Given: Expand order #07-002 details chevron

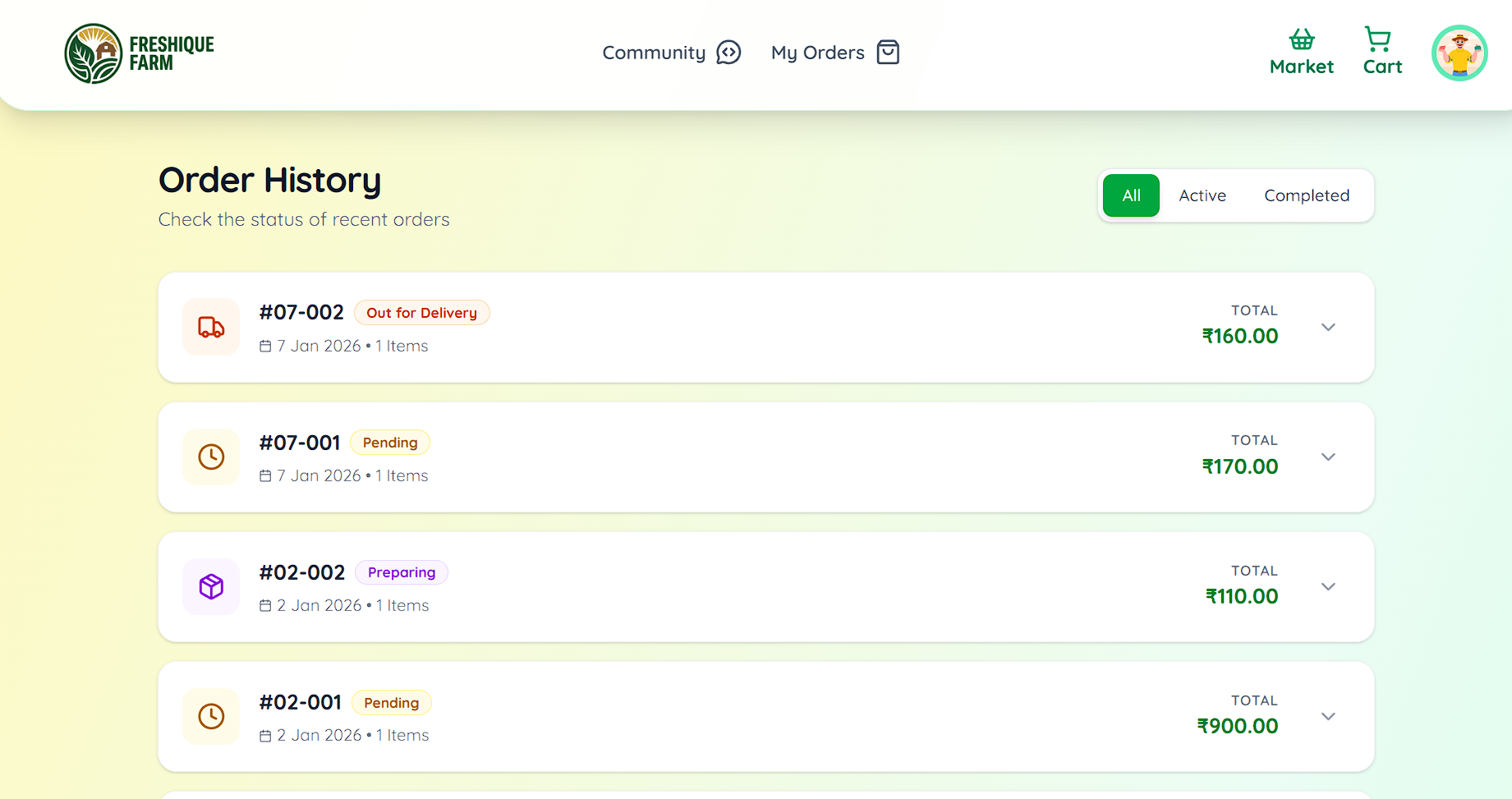Looking at the screenshot, I should [x=1328, y=327].
